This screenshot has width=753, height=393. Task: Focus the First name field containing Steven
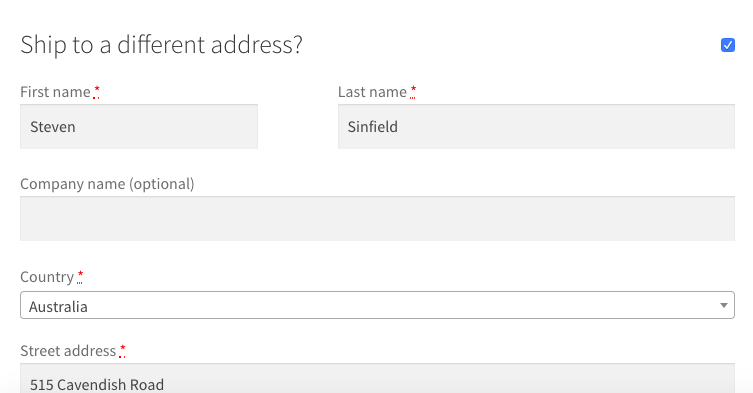pos(139,127)
